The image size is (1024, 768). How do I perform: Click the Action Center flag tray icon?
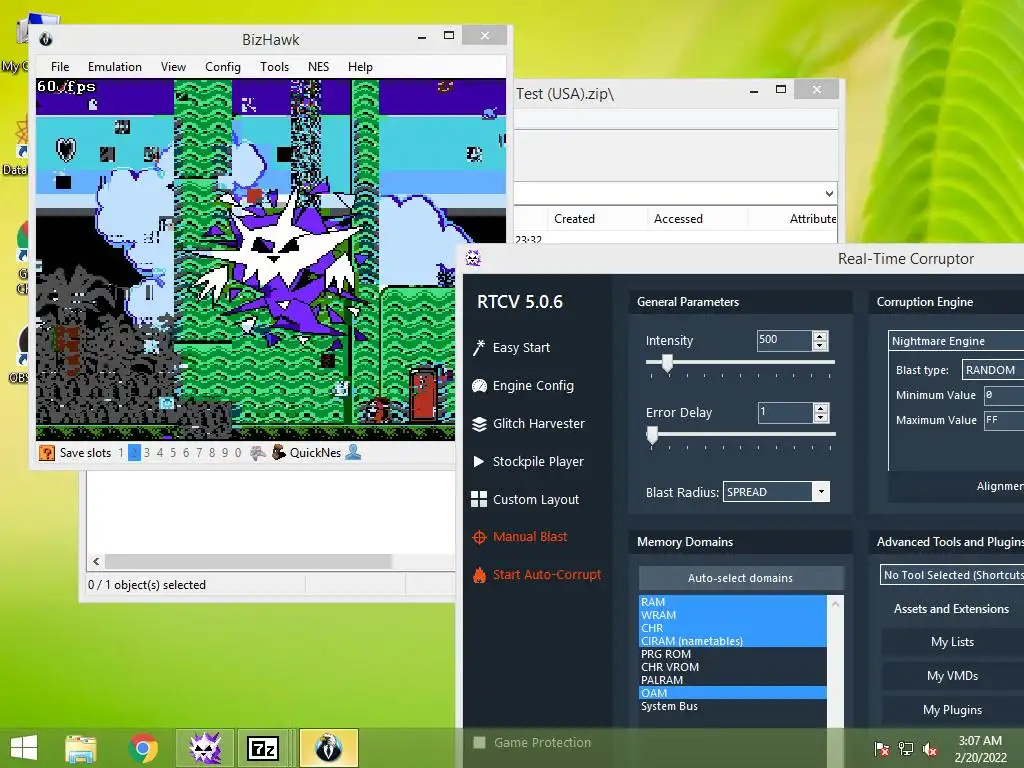881,749
